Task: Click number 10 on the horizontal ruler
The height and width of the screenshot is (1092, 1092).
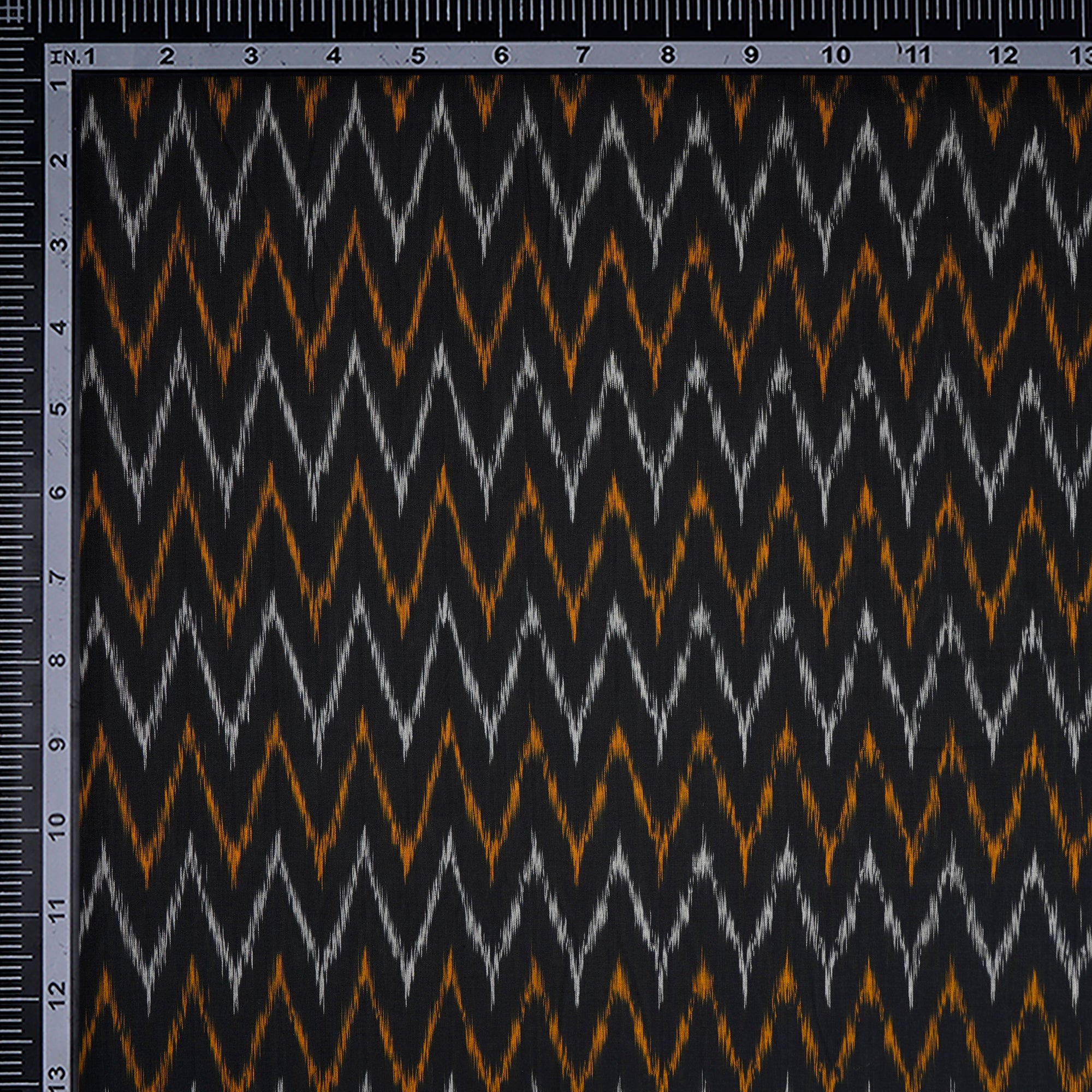Action: tap(835, 55)
